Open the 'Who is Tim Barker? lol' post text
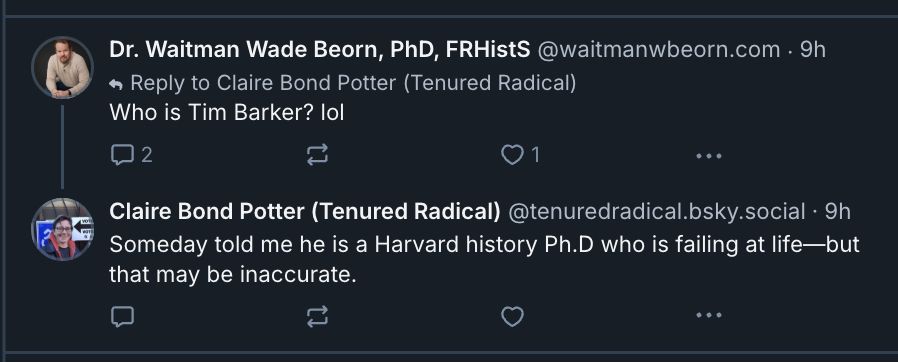The width and height of the screenshot is (898, 362). [227, 113]
